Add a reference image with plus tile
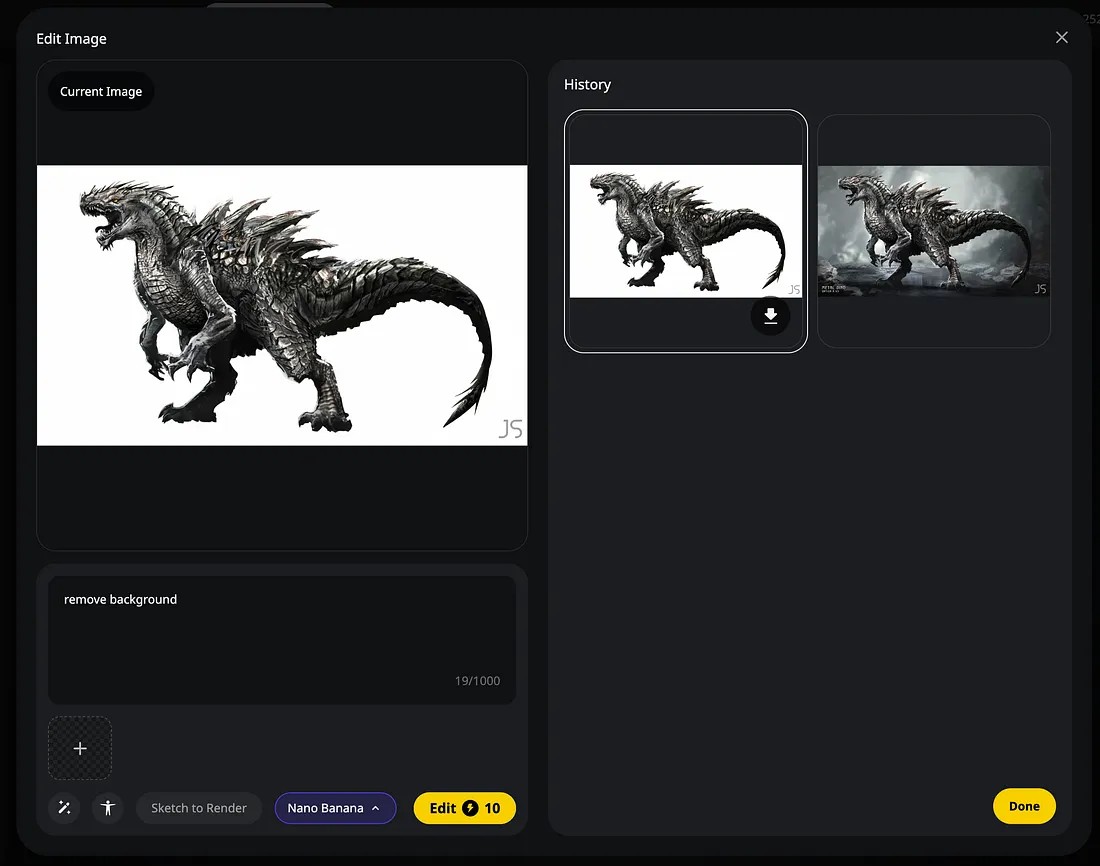This screenshot has height=866, width=1100. coord(80,748)
